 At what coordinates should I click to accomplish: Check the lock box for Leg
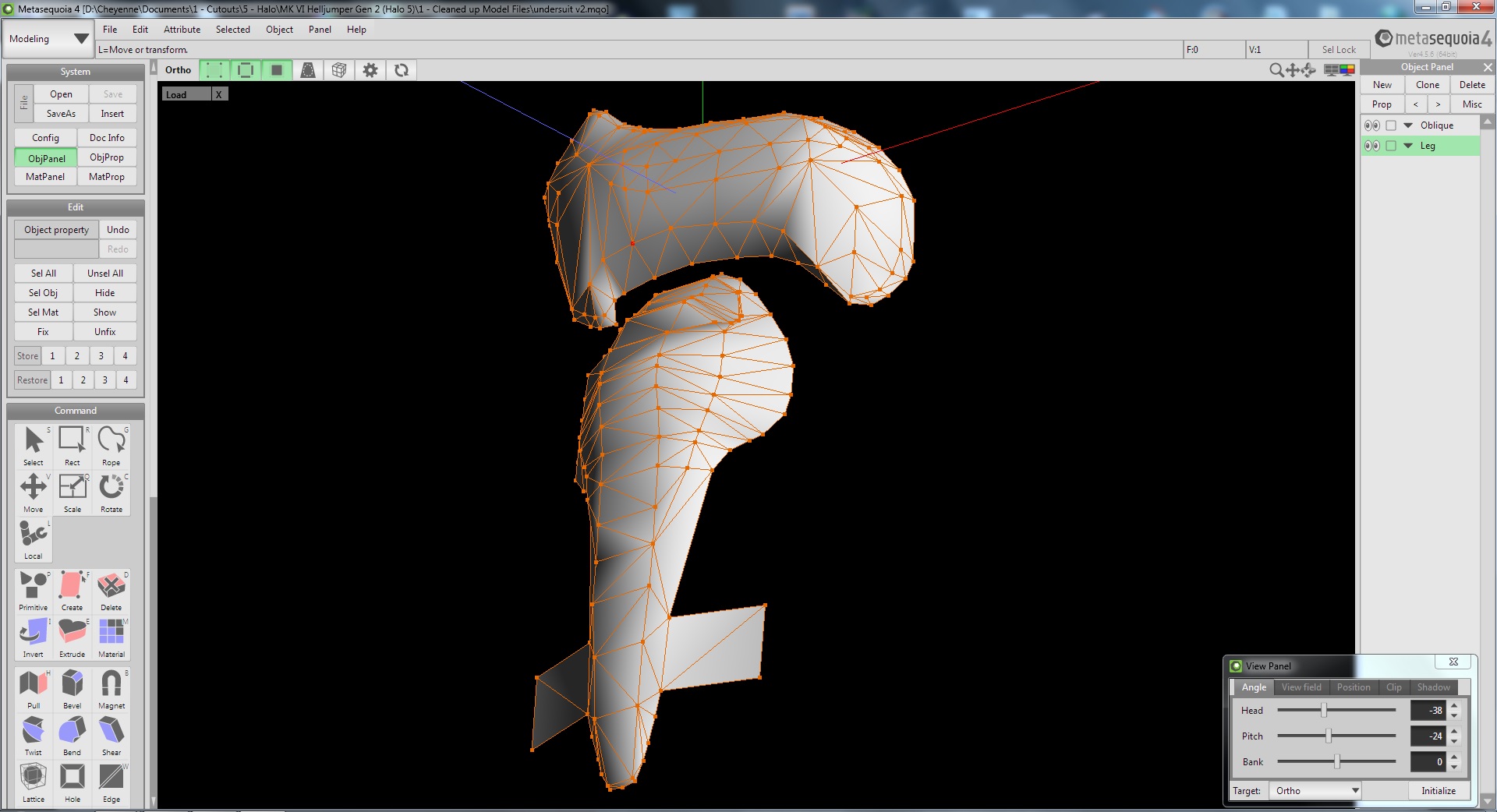1391,146
